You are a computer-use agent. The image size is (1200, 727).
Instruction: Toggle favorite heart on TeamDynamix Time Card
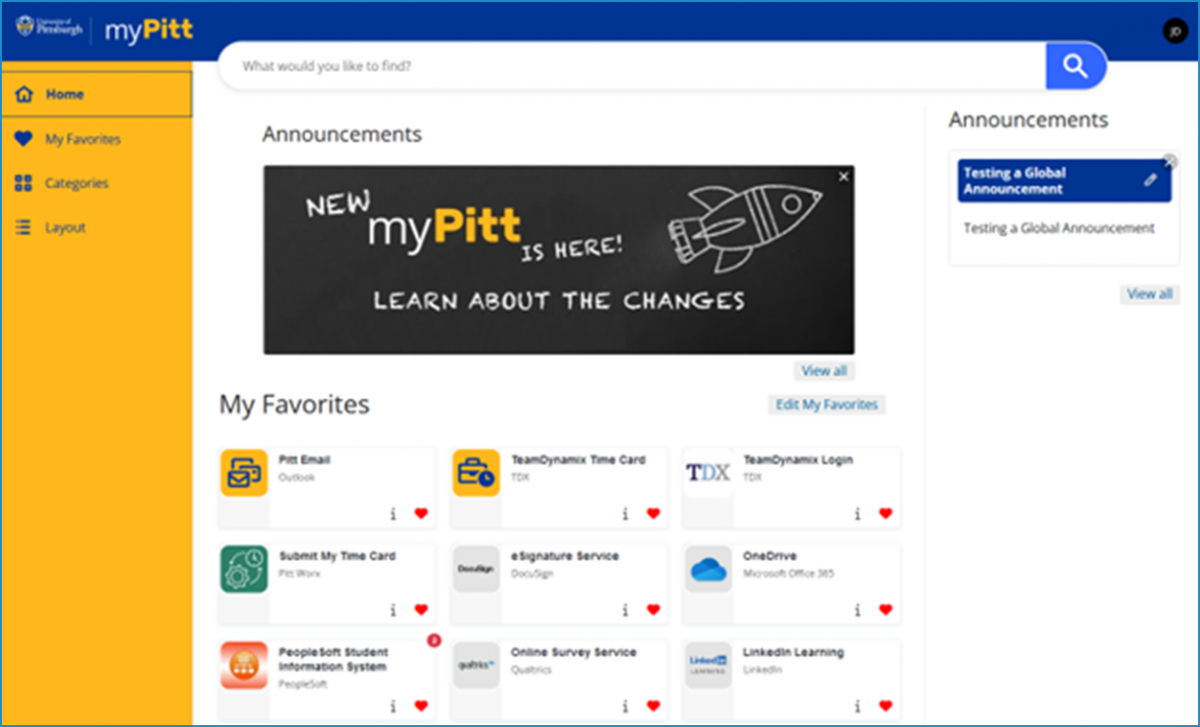click(653, 514)
